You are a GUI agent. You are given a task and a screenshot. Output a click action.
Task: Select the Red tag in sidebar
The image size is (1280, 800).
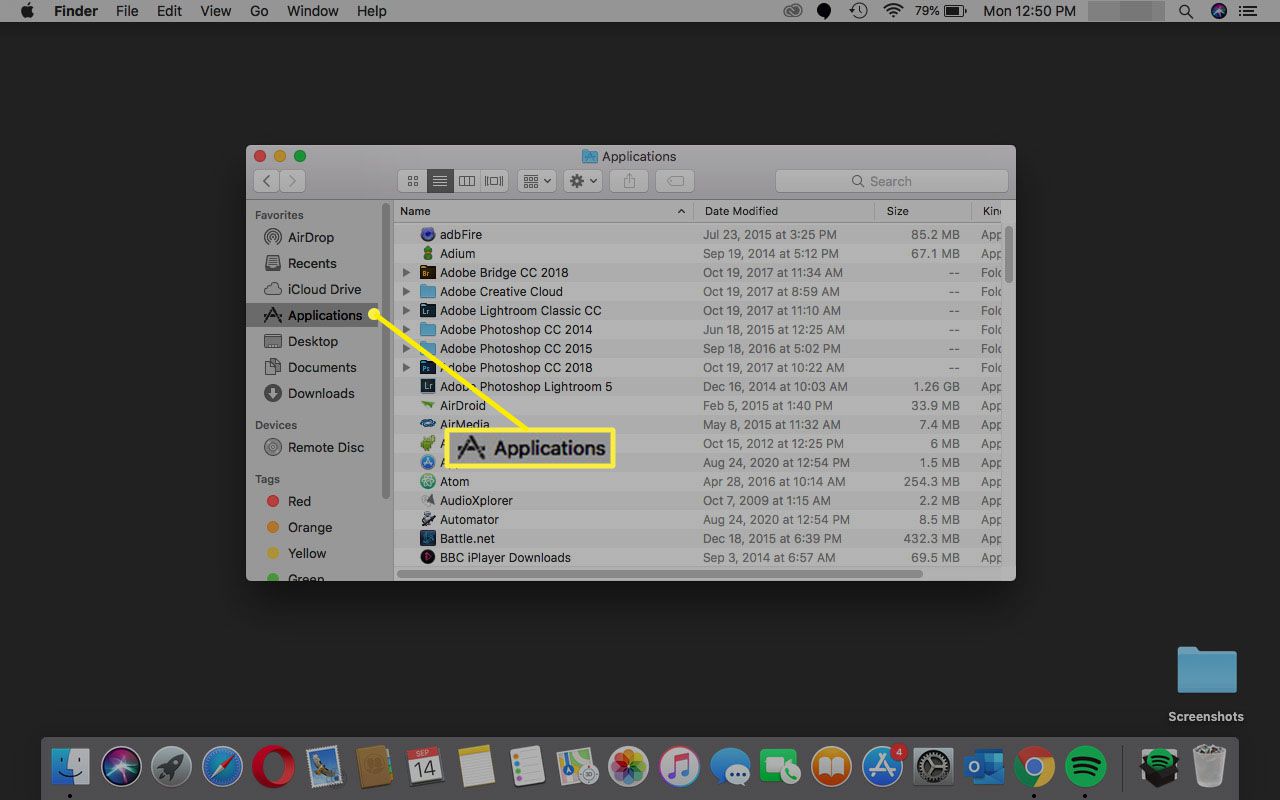coord(289,501)
